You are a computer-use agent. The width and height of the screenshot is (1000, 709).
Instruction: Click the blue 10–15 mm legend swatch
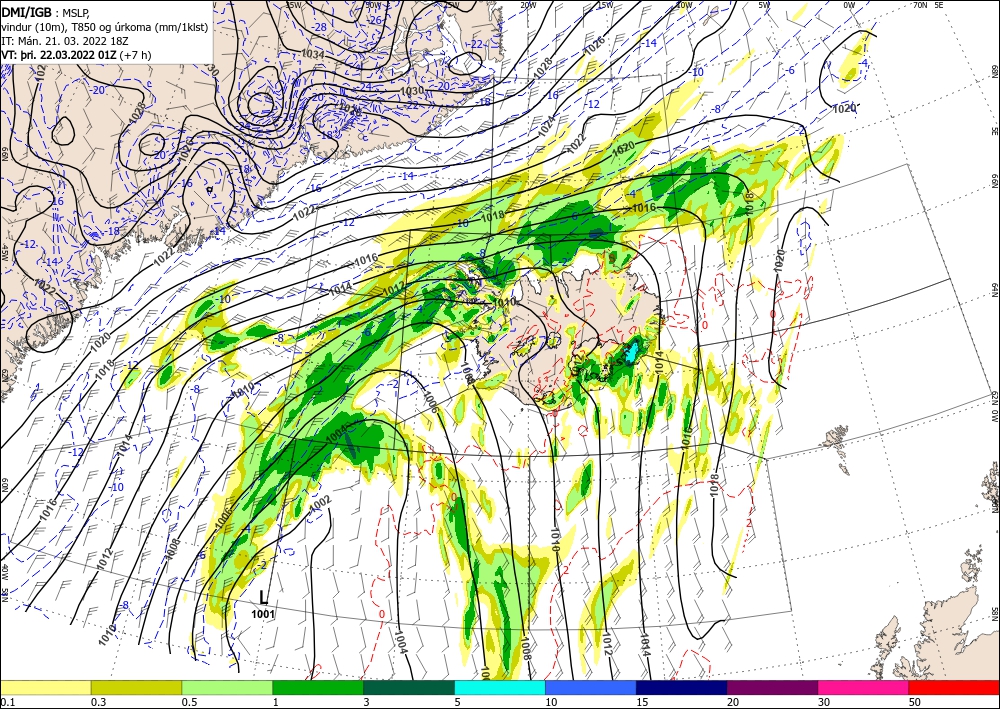pos(591,687)
